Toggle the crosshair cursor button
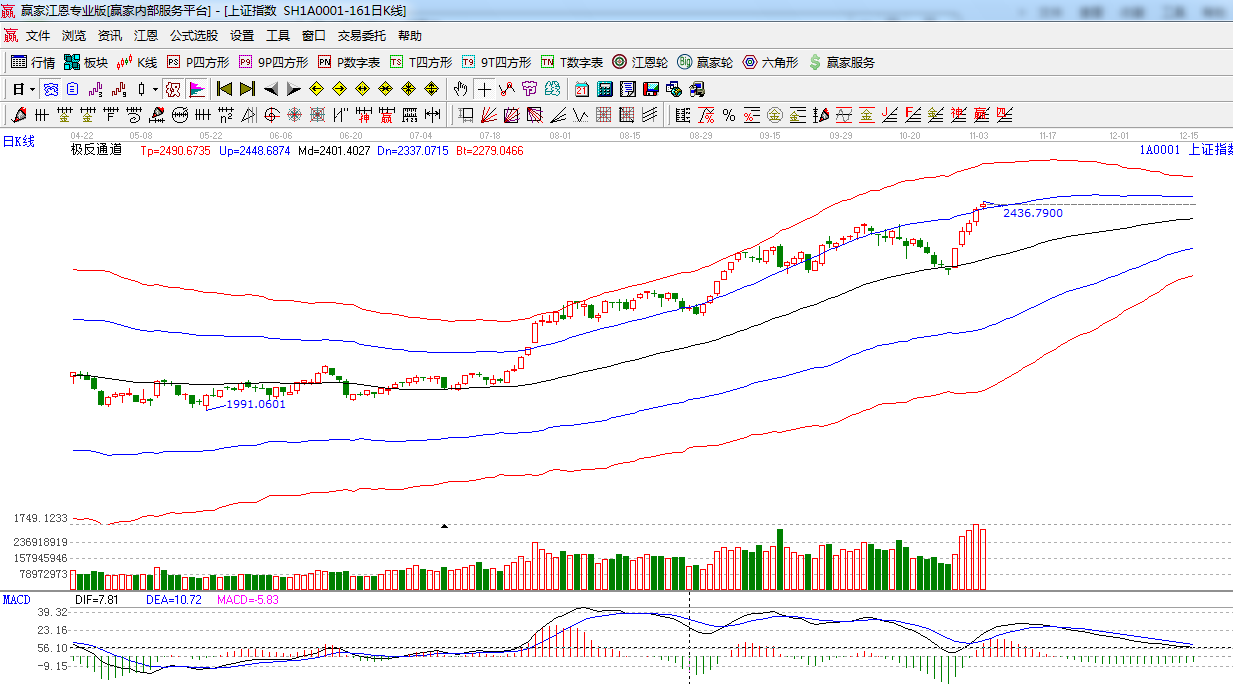 484,89
